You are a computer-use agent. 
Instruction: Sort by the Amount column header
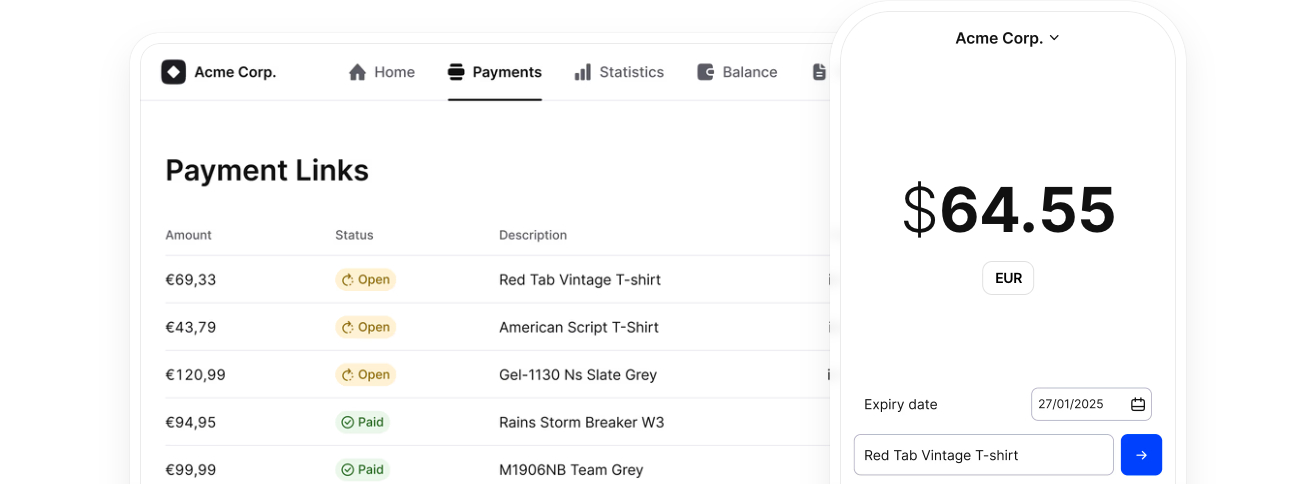pyautogui.click(x=188, y=235)
